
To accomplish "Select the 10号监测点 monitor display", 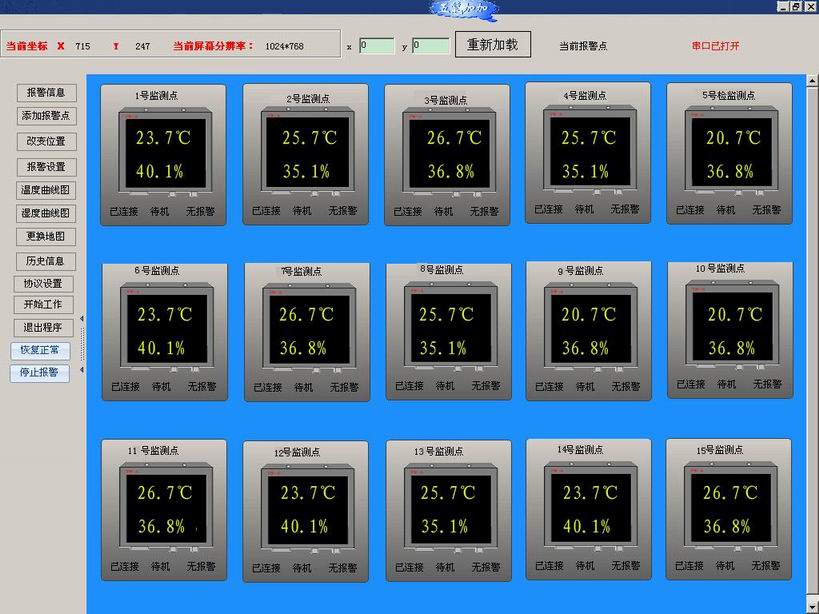I will click(x=733, y=327).
